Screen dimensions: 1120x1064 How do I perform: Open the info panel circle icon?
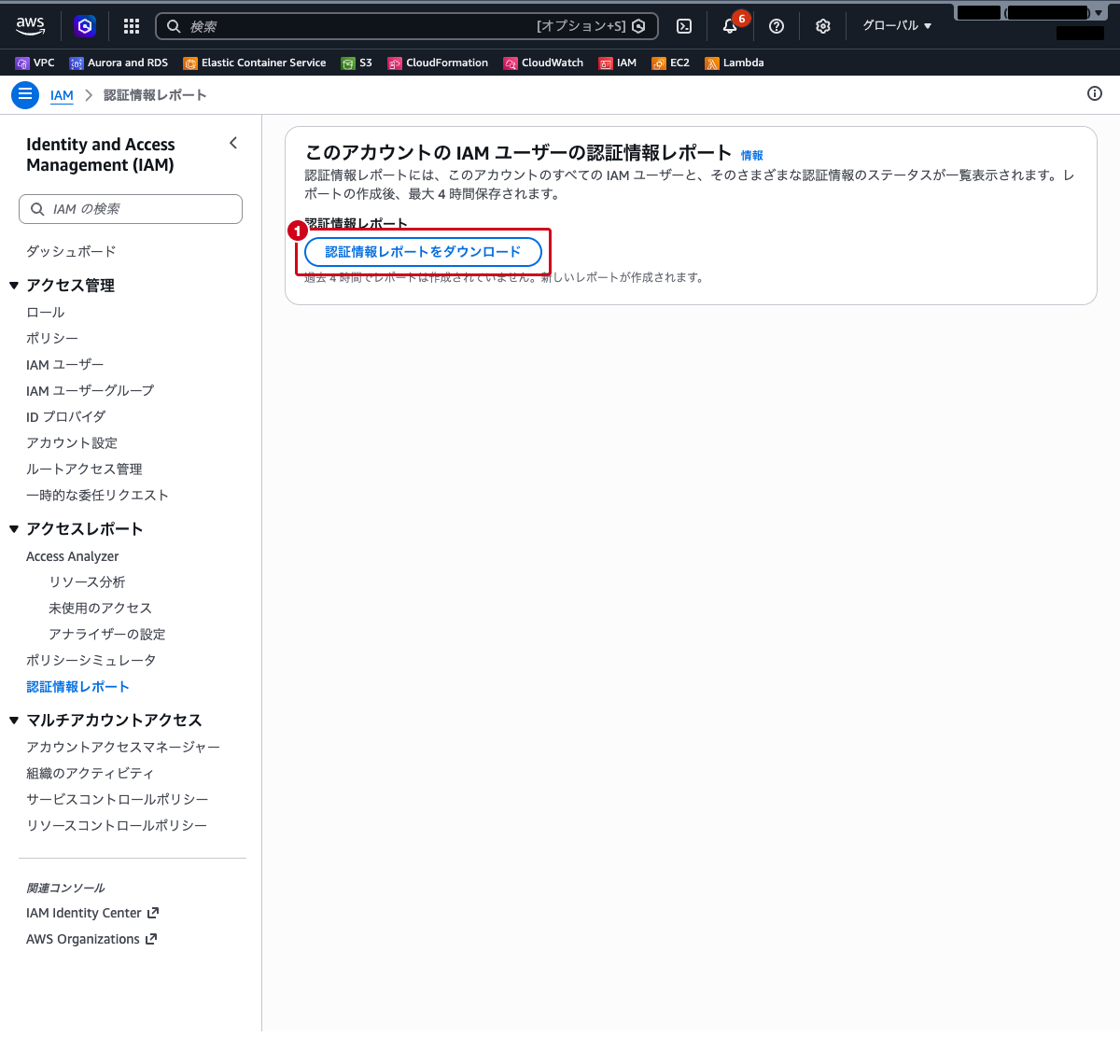click(x=1095, y=93)
